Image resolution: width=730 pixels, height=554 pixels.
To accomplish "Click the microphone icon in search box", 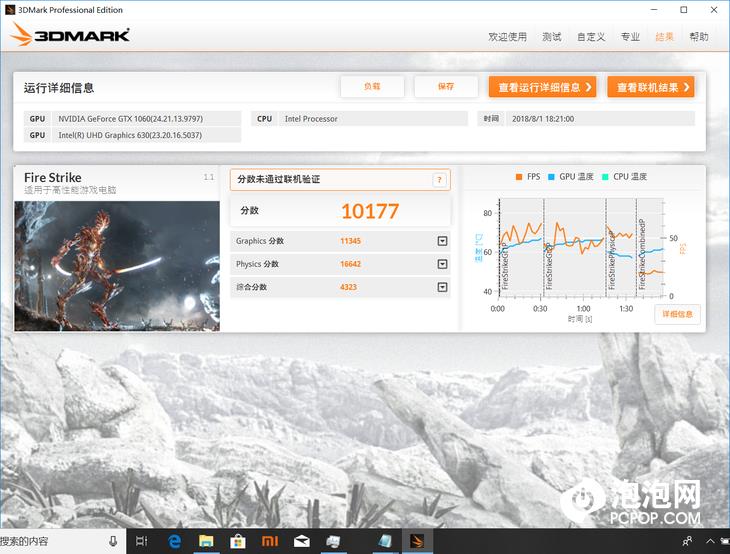I will [111, 541].
